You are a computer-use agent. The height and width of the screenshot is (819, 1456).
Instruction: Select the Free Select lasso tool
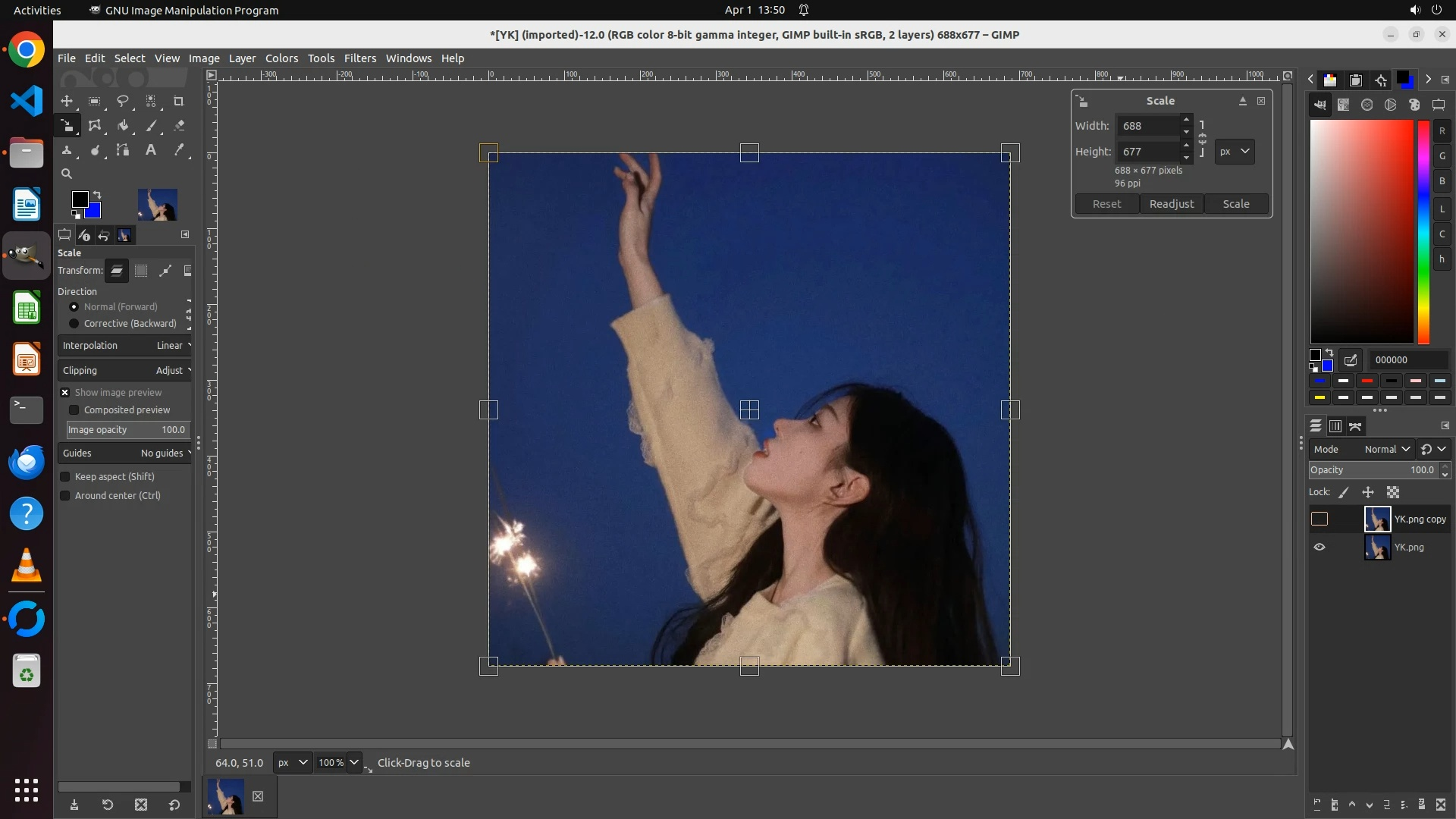122,101
